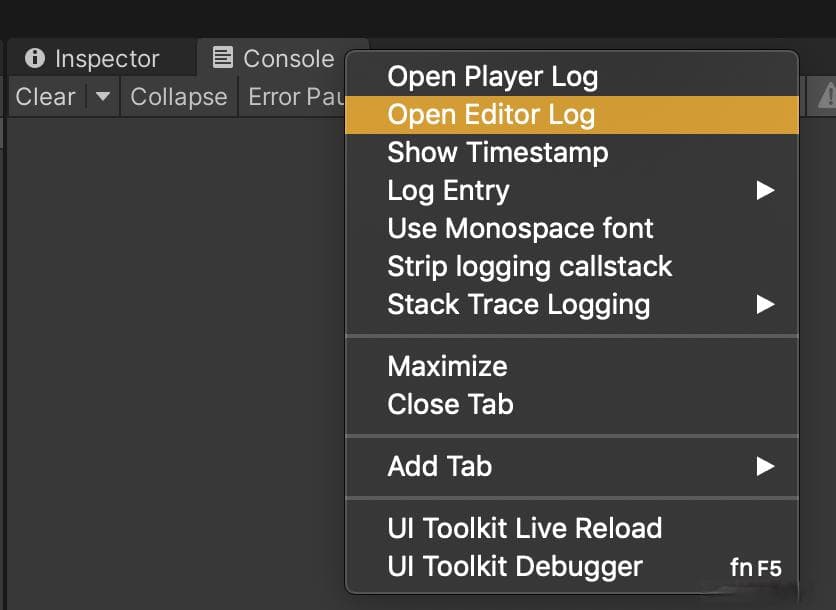The image size is (836, 610).
Task: Click the warning icon at toolbar right edge
Action: click(827, 96)
